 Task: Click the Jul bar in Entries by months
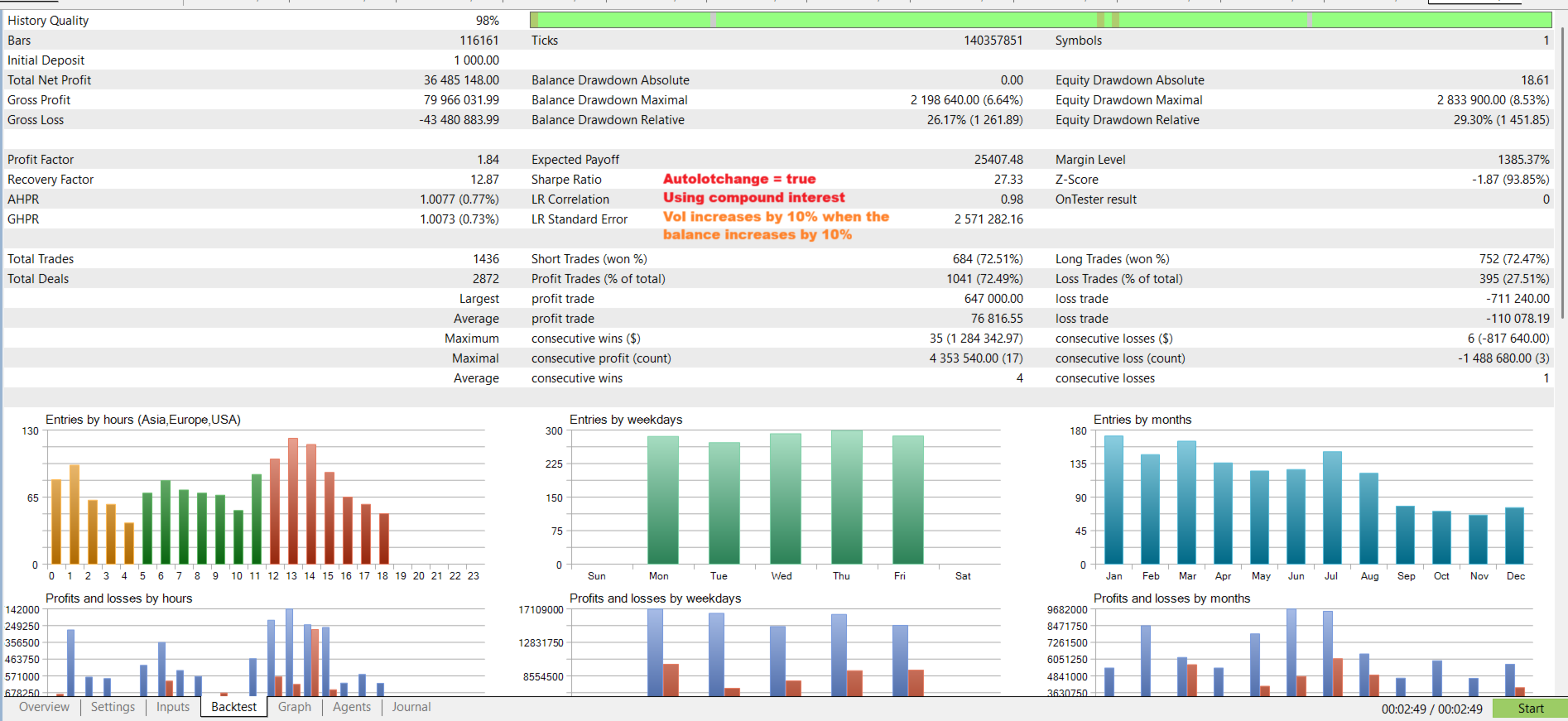click(x=1332, y=508)
